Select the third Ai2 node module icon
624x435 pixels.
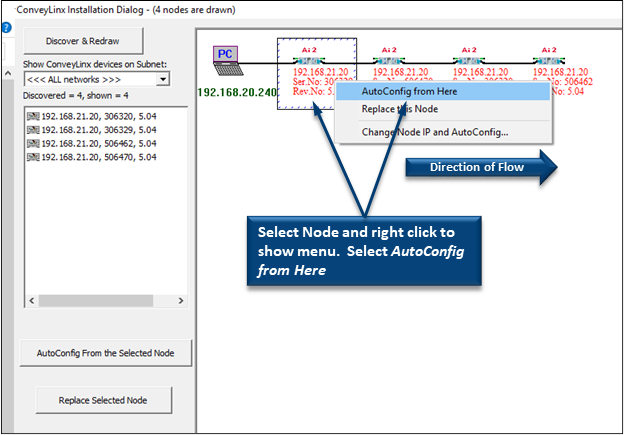469,60
